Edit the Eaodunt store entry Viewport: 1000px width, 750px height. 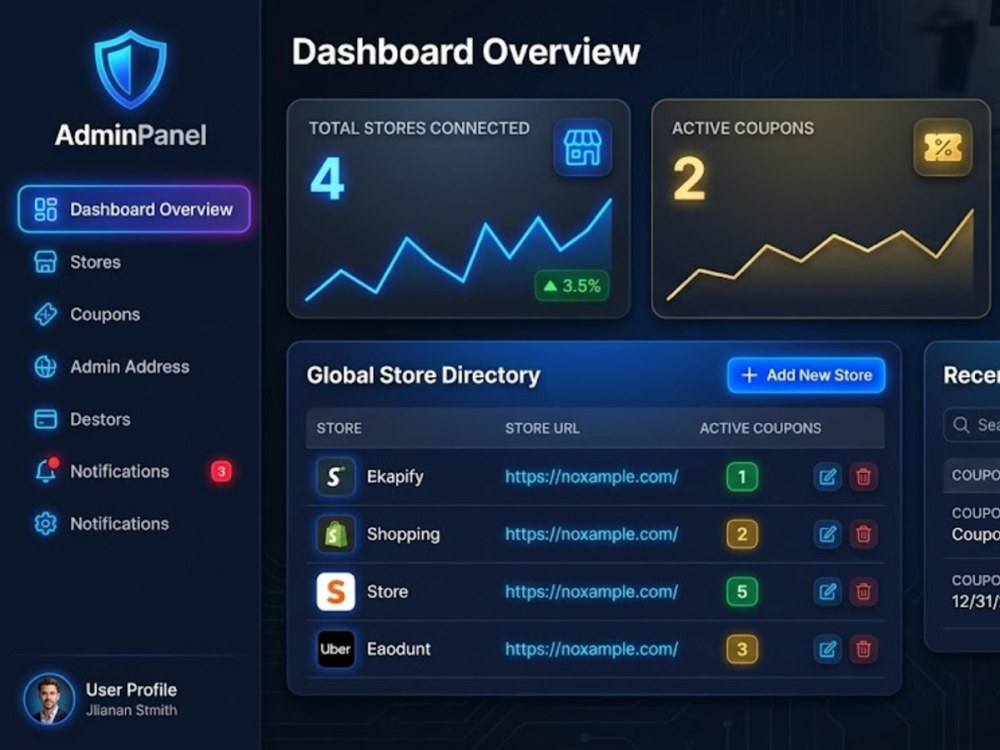click(x=827, y=649)
